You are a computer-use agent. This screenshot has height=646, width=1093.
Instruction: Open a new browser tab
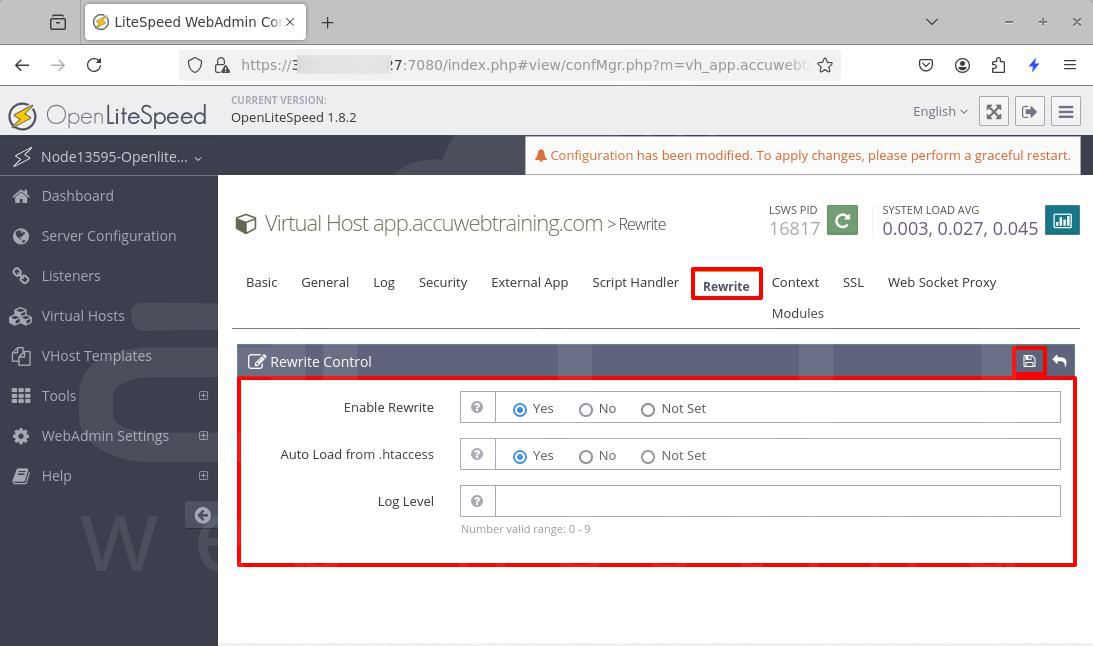pyautogui.click(x=327, y=22)
